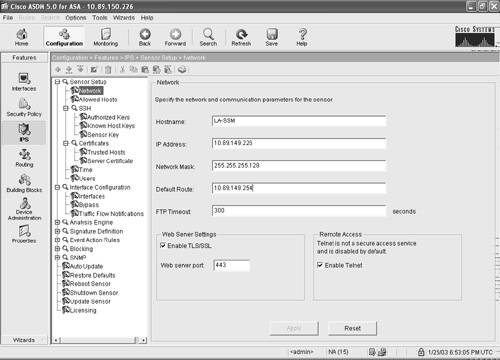Click the Reset button
The image size is (500, 360).
point(352,328)
